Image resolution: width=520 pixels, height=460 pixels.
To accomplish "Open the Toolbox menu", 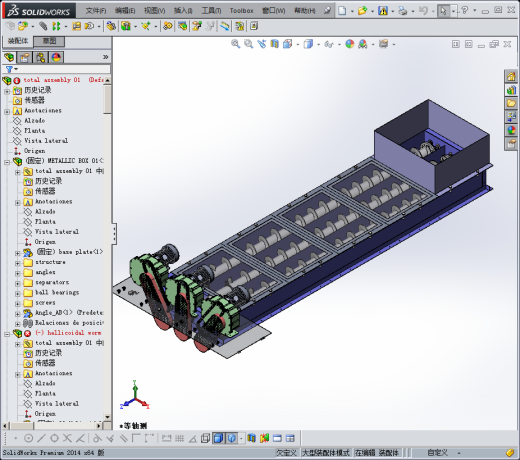I will pos(241,11).
